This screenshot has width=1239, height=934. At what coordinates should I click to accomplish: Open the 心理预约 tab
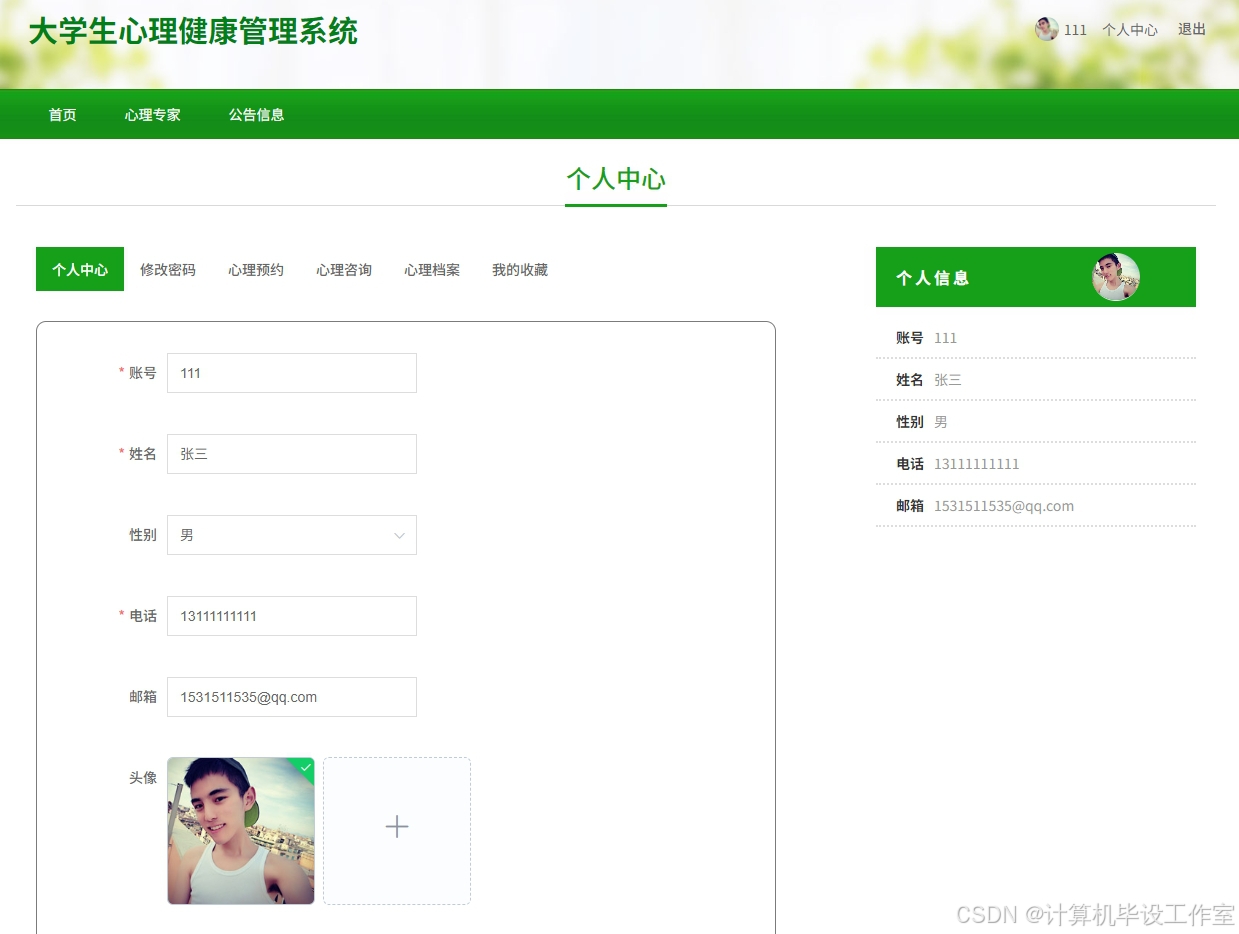[255, 269]
